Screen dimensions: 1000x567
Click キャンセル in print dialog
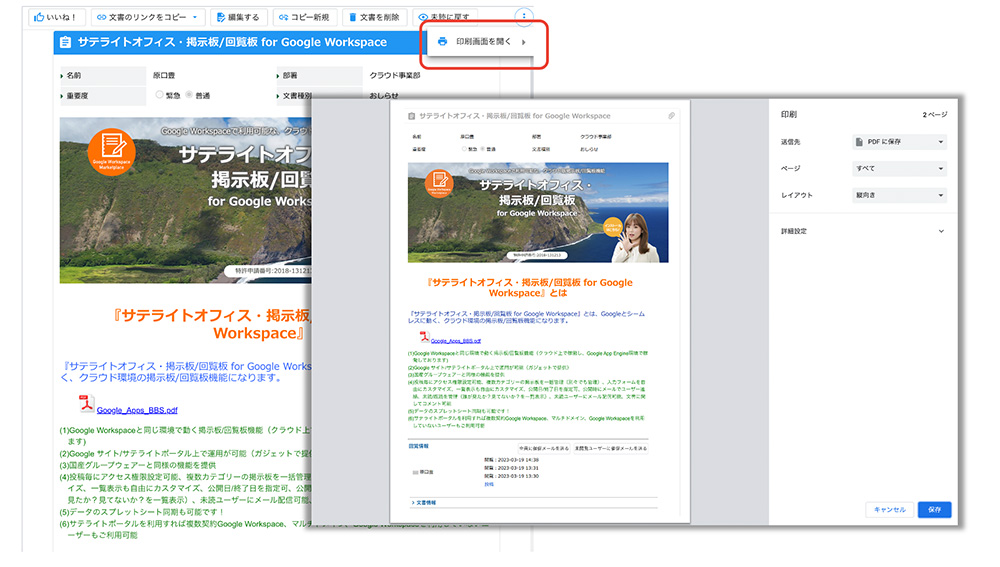point(890,510)
